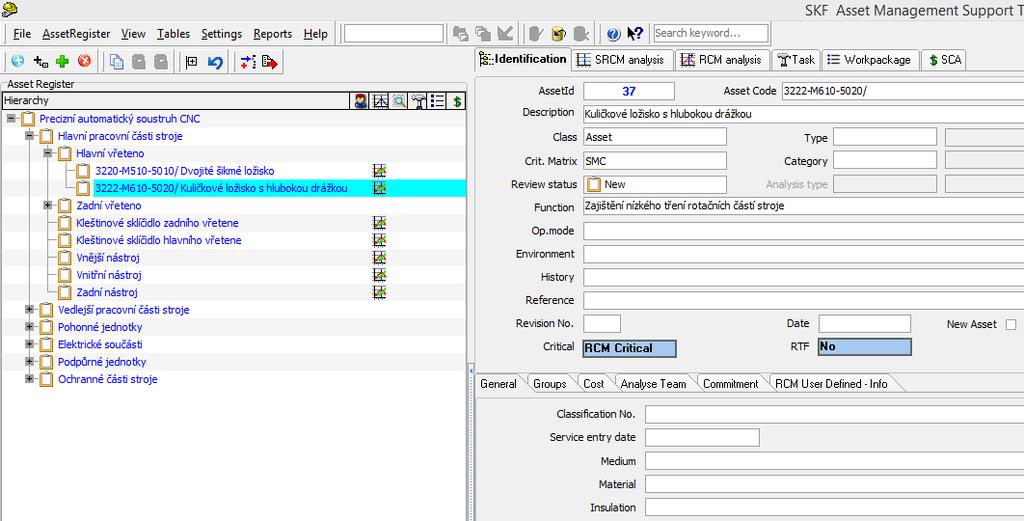Click the blue-red arrows move items icon
This screenshot has height=521, width=1024.
(x=248, y=62)
